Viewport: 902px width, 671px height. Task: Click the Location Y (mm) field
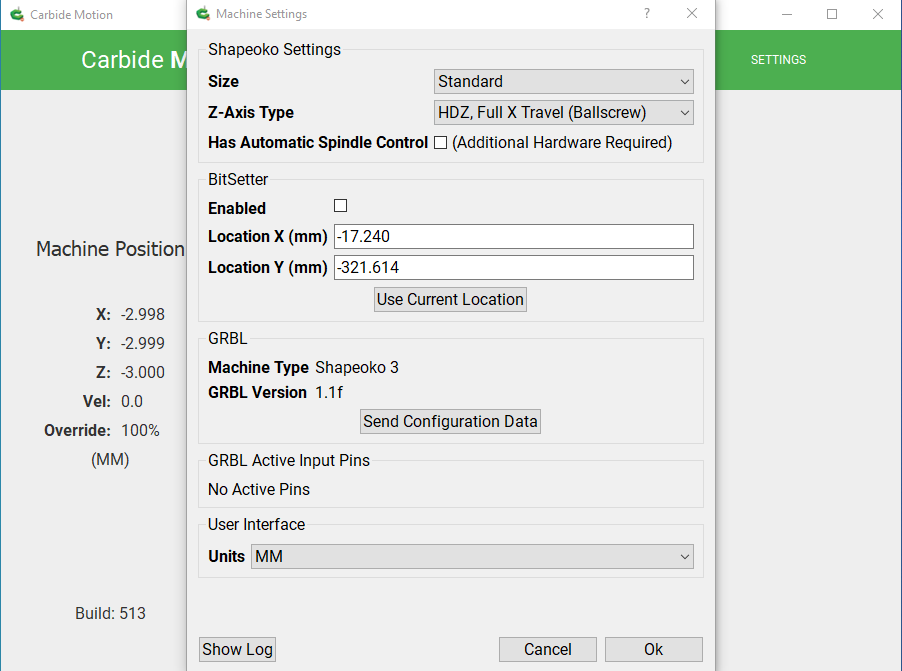point(514,268)
